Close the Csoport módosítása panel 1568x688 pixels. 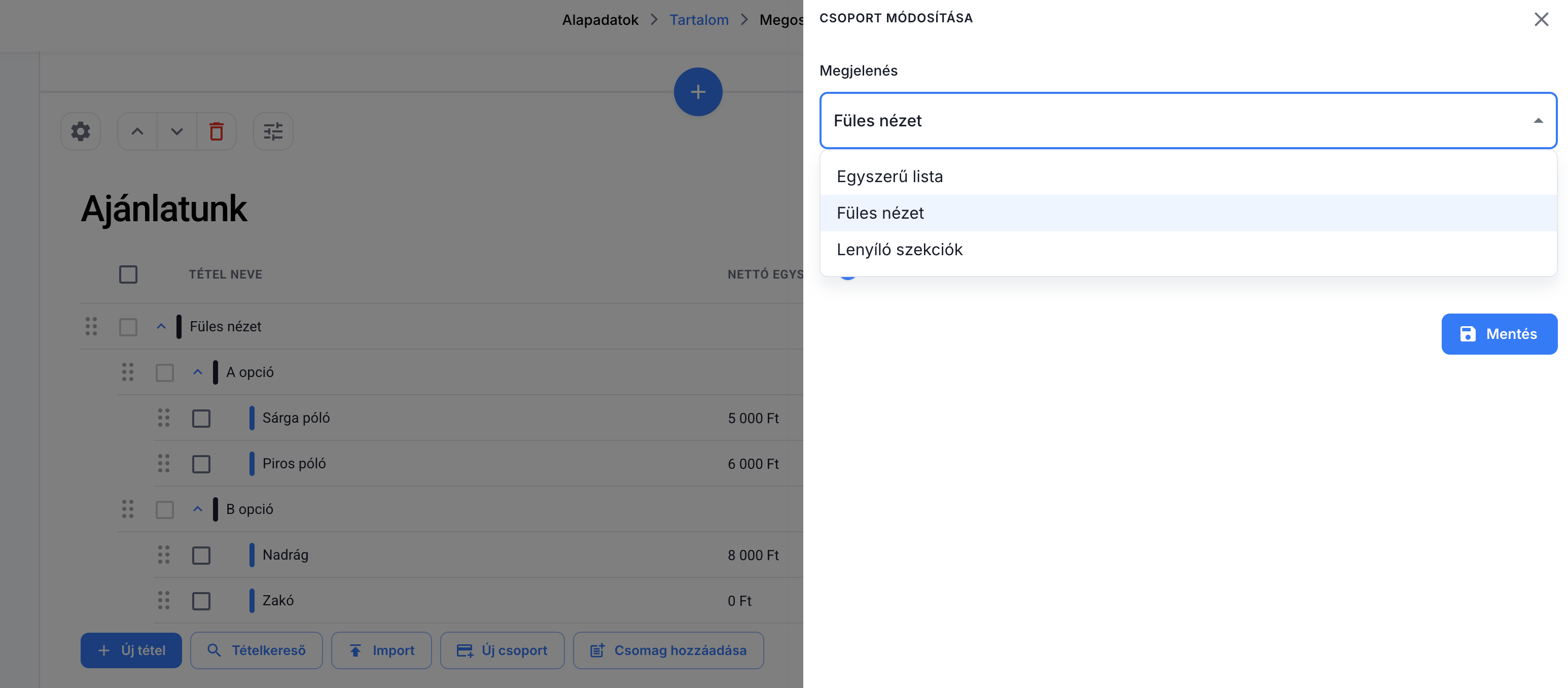(1541, 19)
